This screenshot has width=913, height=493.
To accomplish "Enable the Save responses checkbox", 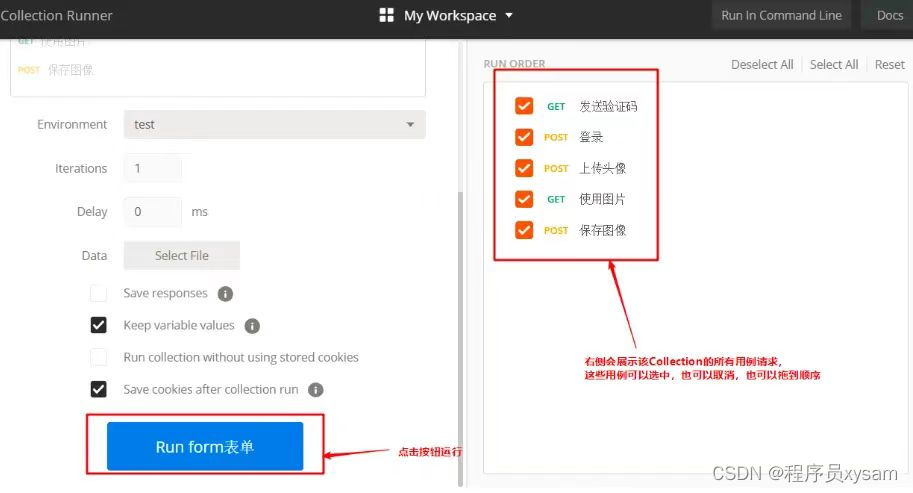I will (x=98, y=293).
